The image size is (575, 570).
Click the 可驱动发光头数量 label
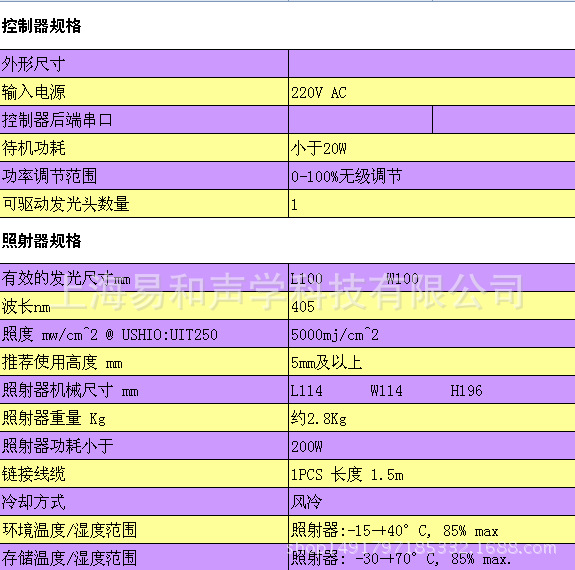pos(66,204)
